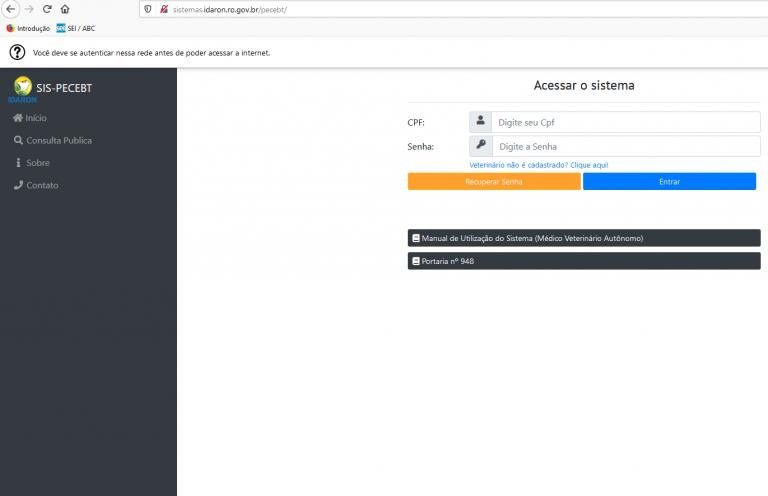Click the browser address bar URL
This screenshot has width=768, height=496.
pyautogui.click(x=230, y=9)
